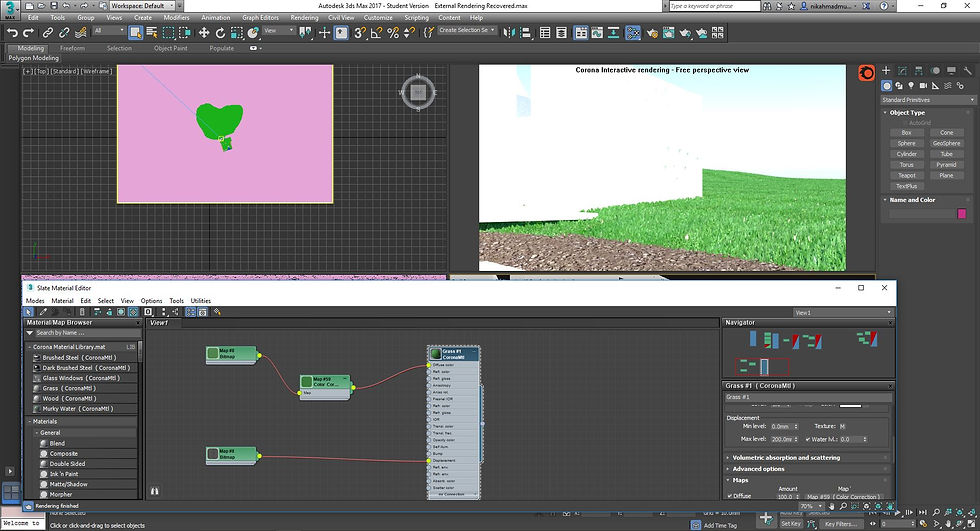Viewport: 980px width, 531px height.
Task: Pick the Rectangular Selection Region tool
Action: click(x=168, y=32)
